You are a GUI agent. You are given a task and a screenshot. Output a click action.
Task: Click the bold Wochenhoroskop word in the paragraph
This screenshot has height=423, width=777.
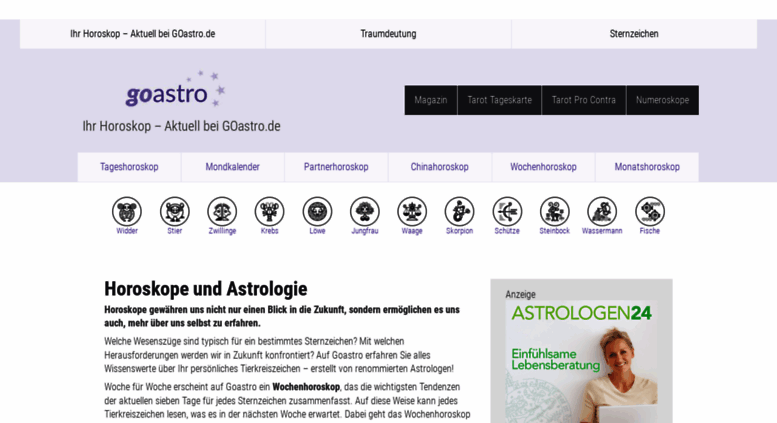306,387
